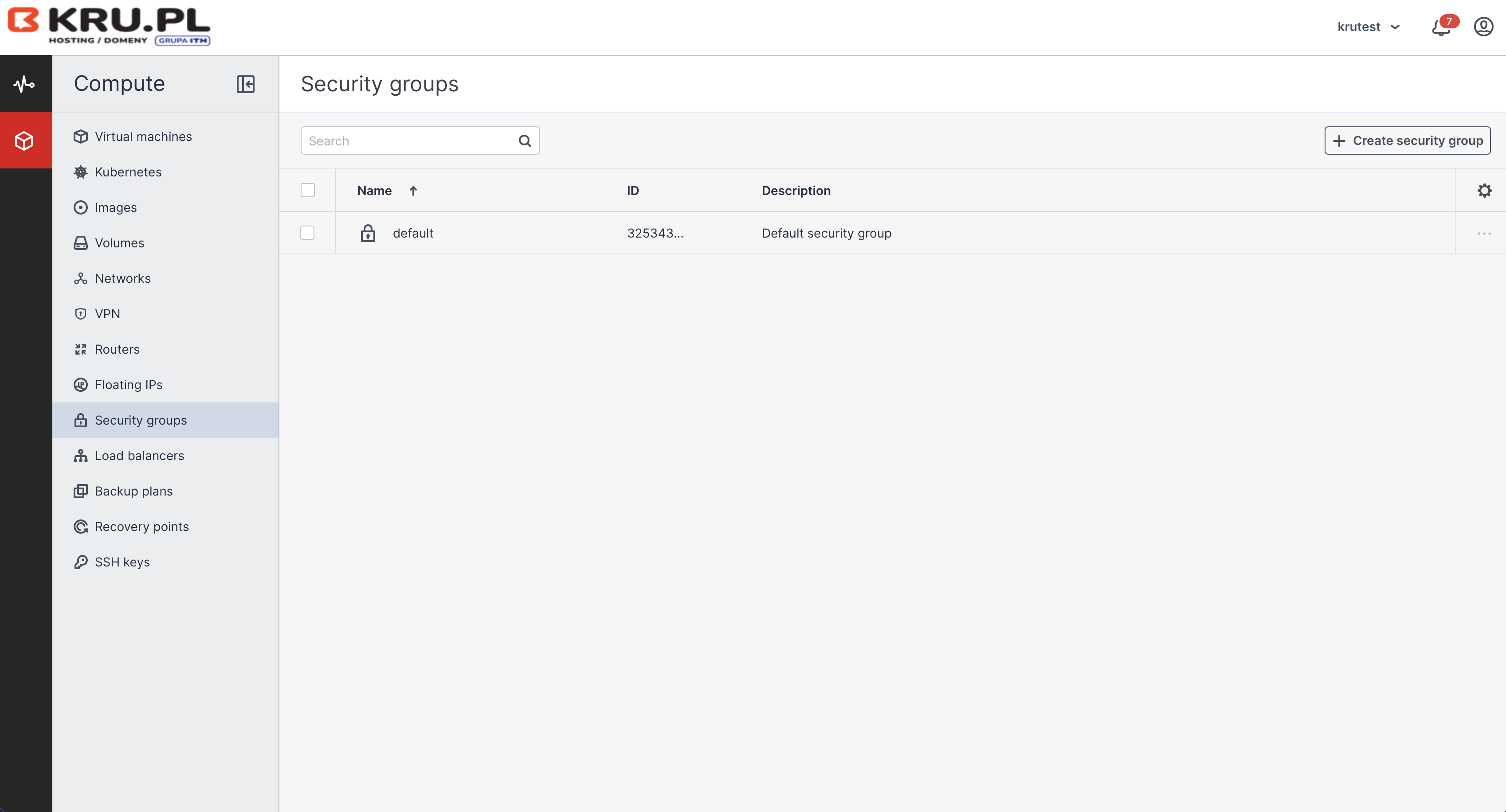
Task: Select the Compute cube icon in left rail
Action: point(24,141)
